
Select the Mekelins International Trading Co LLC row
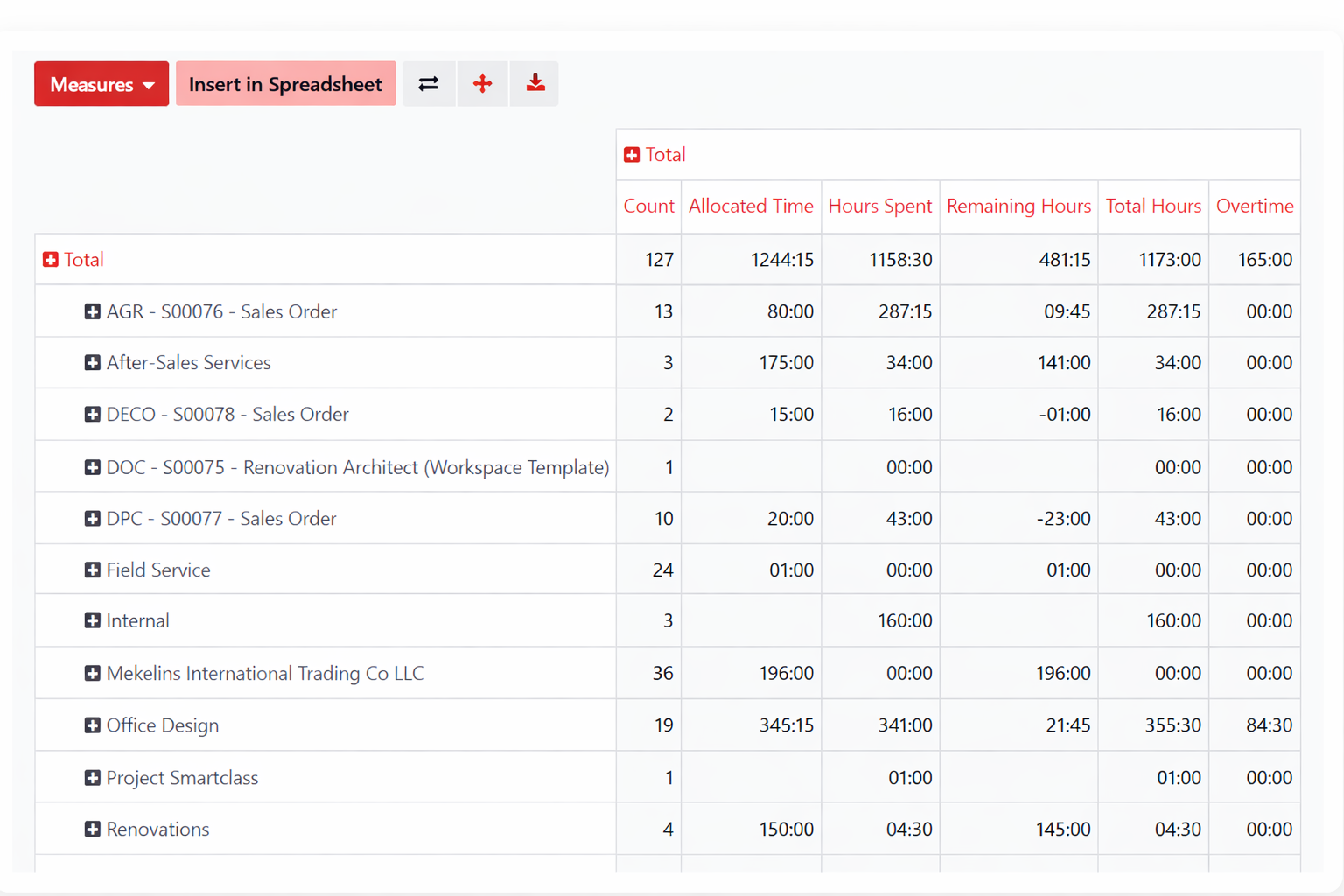(x=264, y=673)
